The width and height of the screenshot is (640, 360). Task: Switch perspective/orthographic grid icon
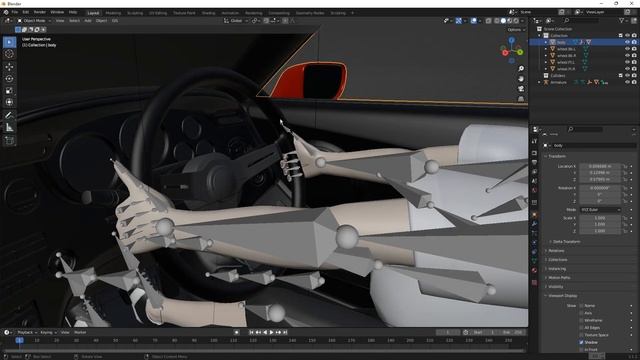pyautogui.click(x=521, y=99)
